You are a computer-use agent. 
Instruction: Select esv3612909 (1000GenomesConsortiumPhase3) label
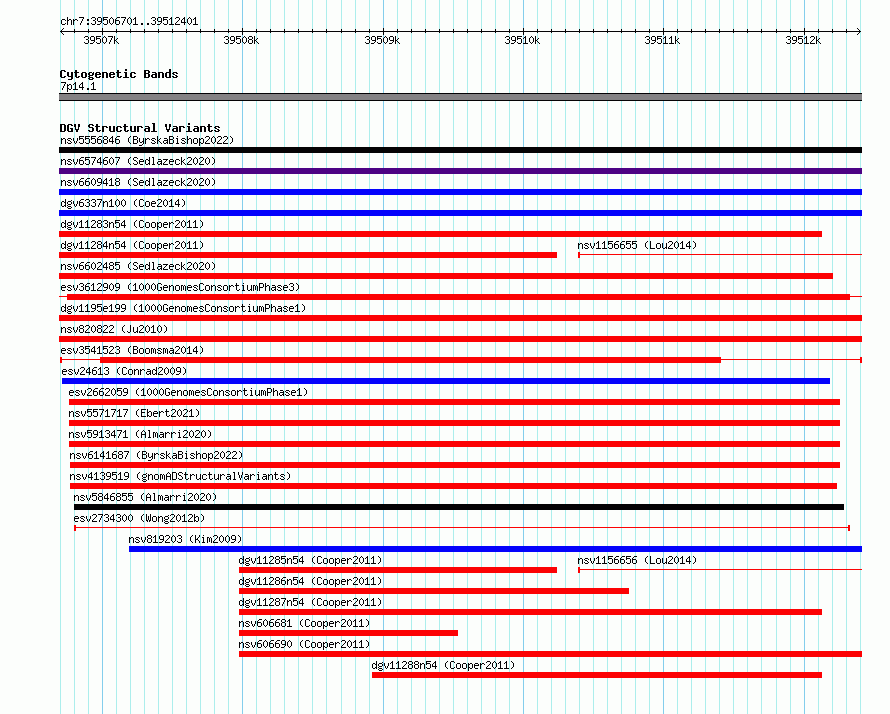pyautogui.click(x=180, y=287)
